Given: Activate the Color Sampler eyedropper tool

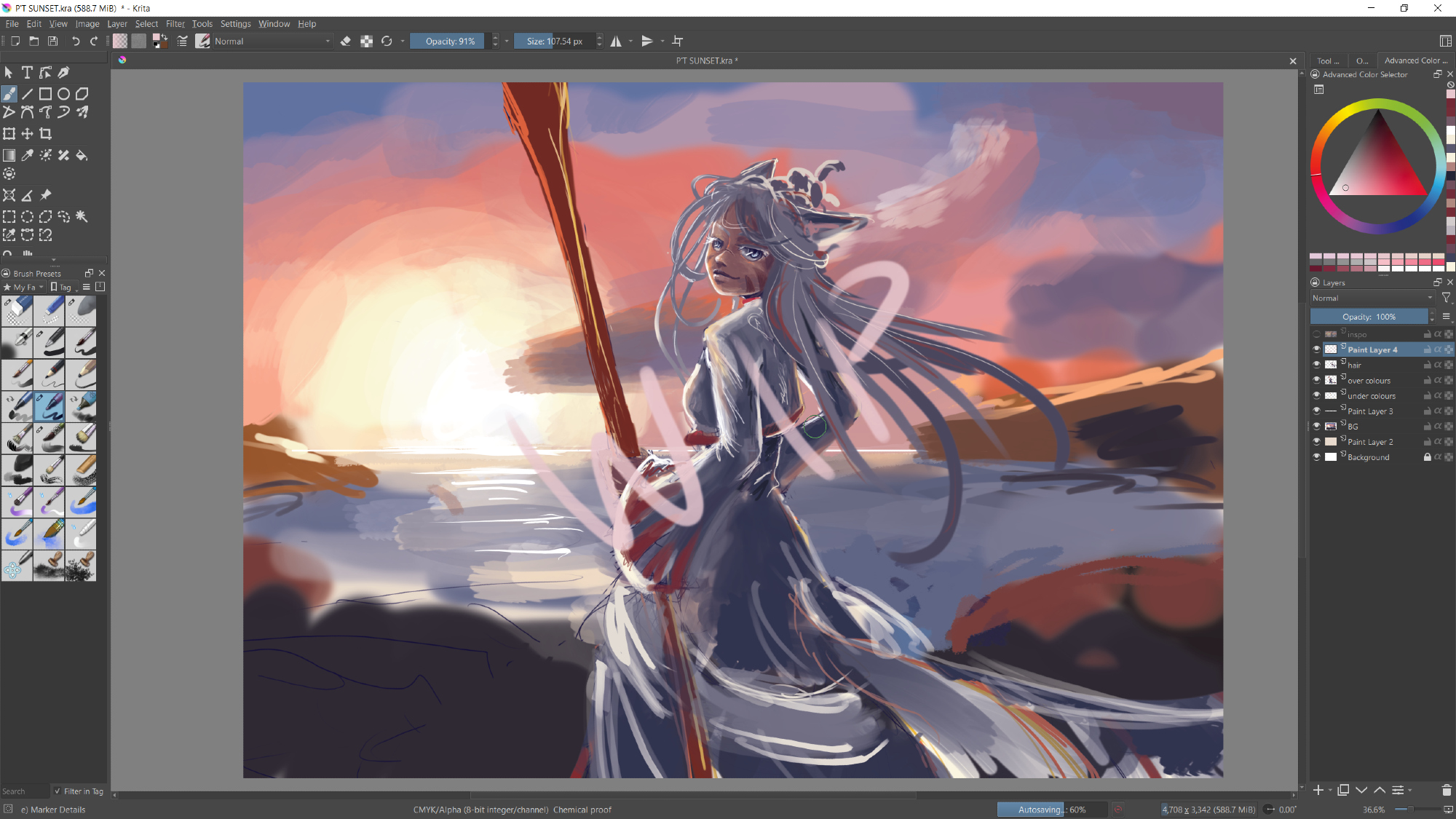Looking at the screenshot, I should coord(27,155).
